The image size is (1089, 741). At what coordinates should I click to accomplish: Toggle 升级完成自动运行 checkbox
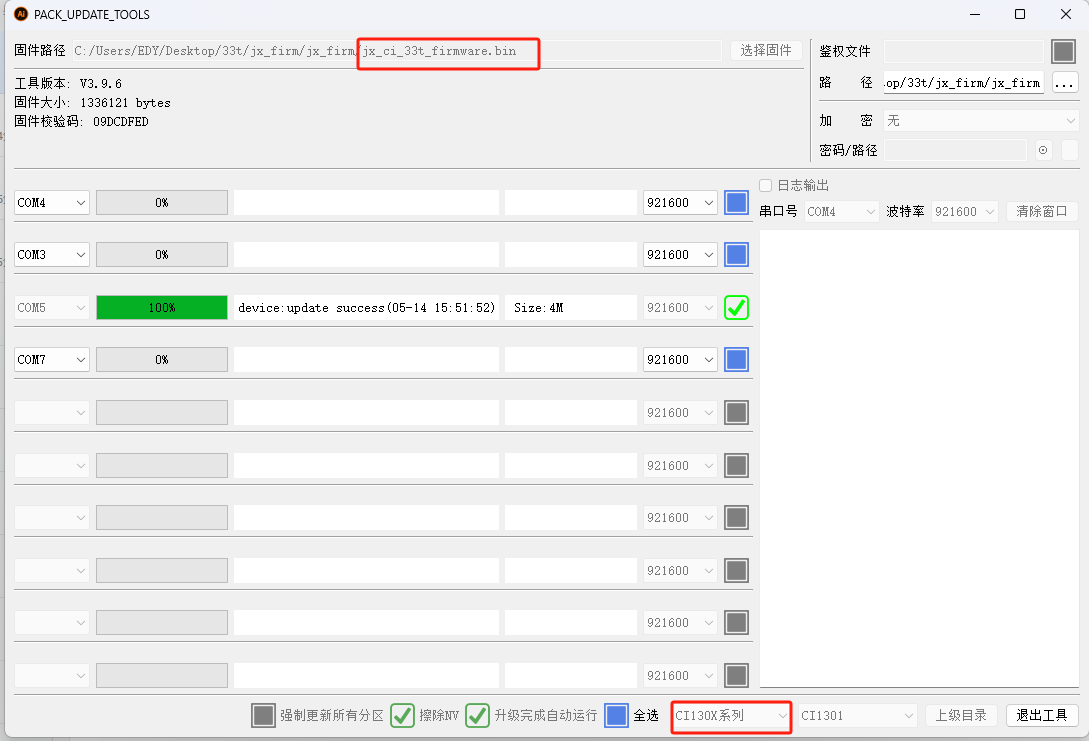477,715
